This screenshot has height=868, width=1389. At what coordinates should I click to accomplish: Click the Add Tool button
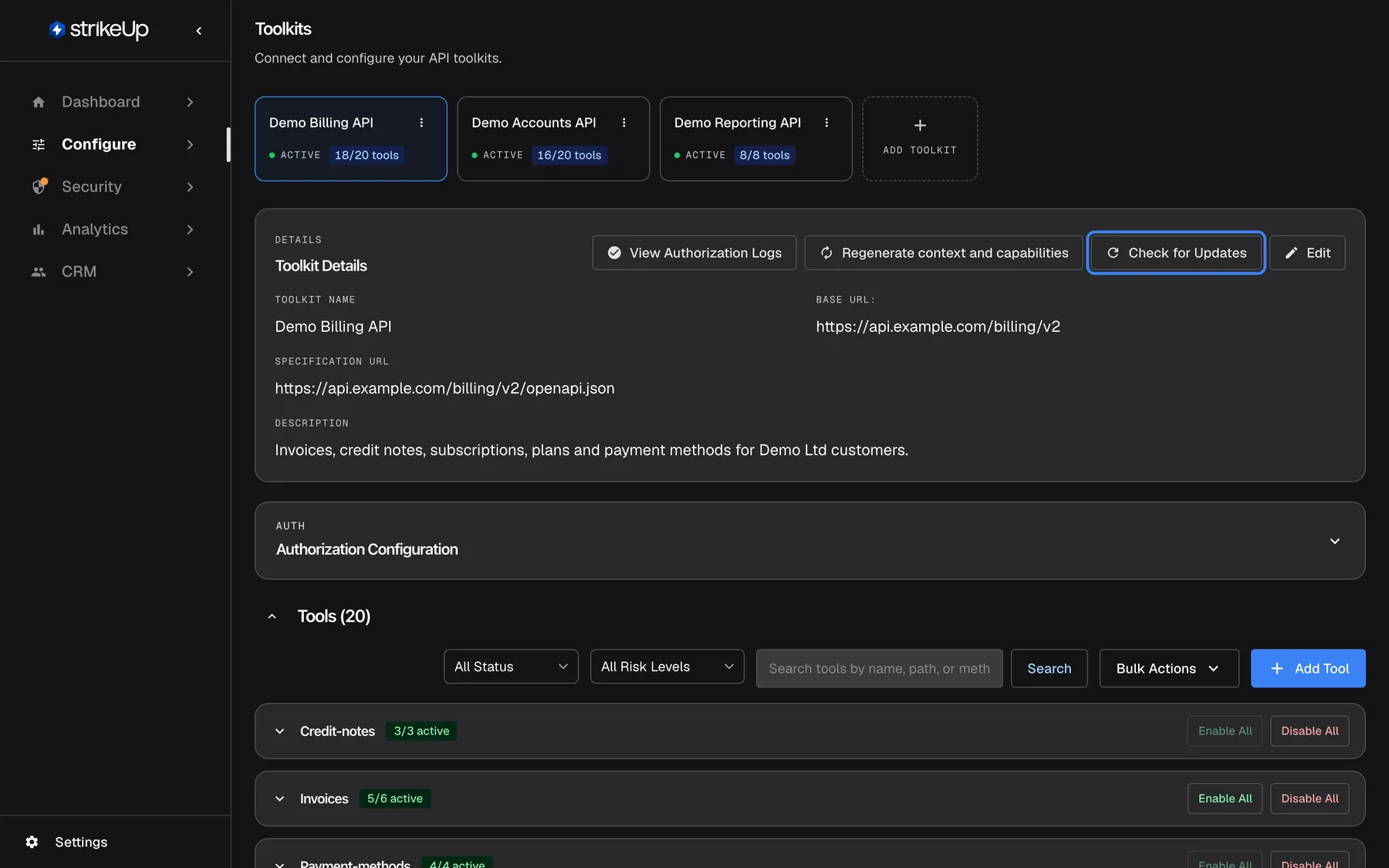(1308, 668)
